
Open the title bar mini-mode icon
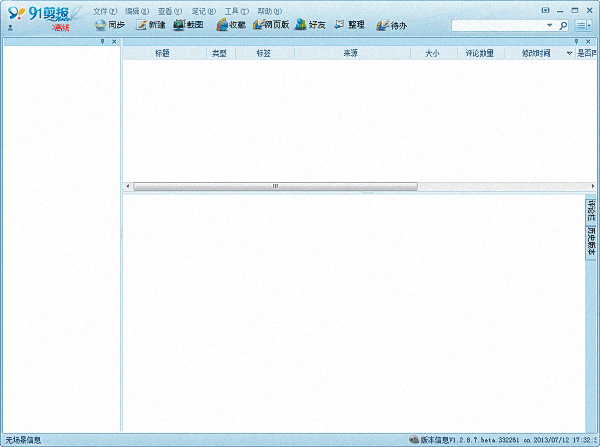click(546, 10)
